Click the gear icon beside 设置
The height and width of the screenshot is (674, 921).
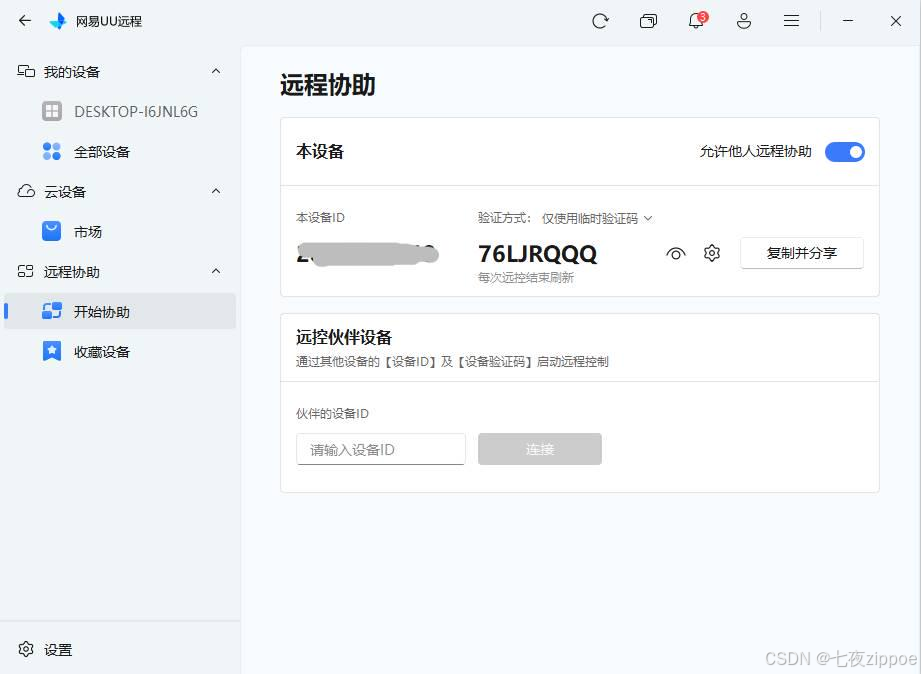tap(26, 649)
